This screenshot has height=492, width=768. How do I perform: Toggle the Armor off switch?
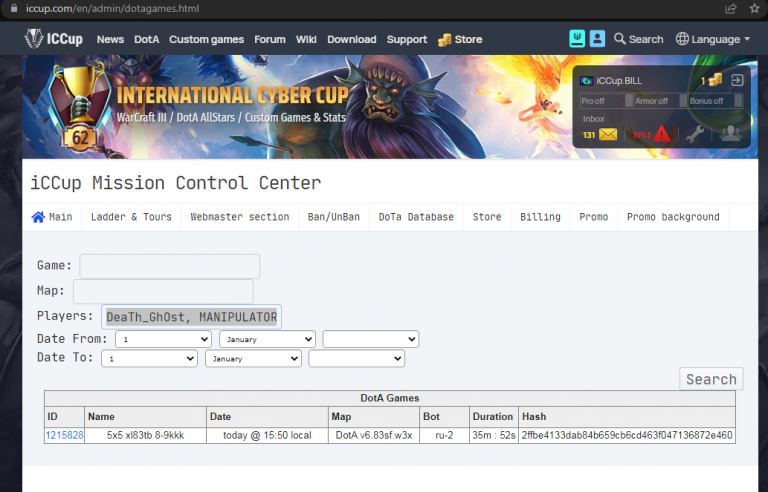660,101
